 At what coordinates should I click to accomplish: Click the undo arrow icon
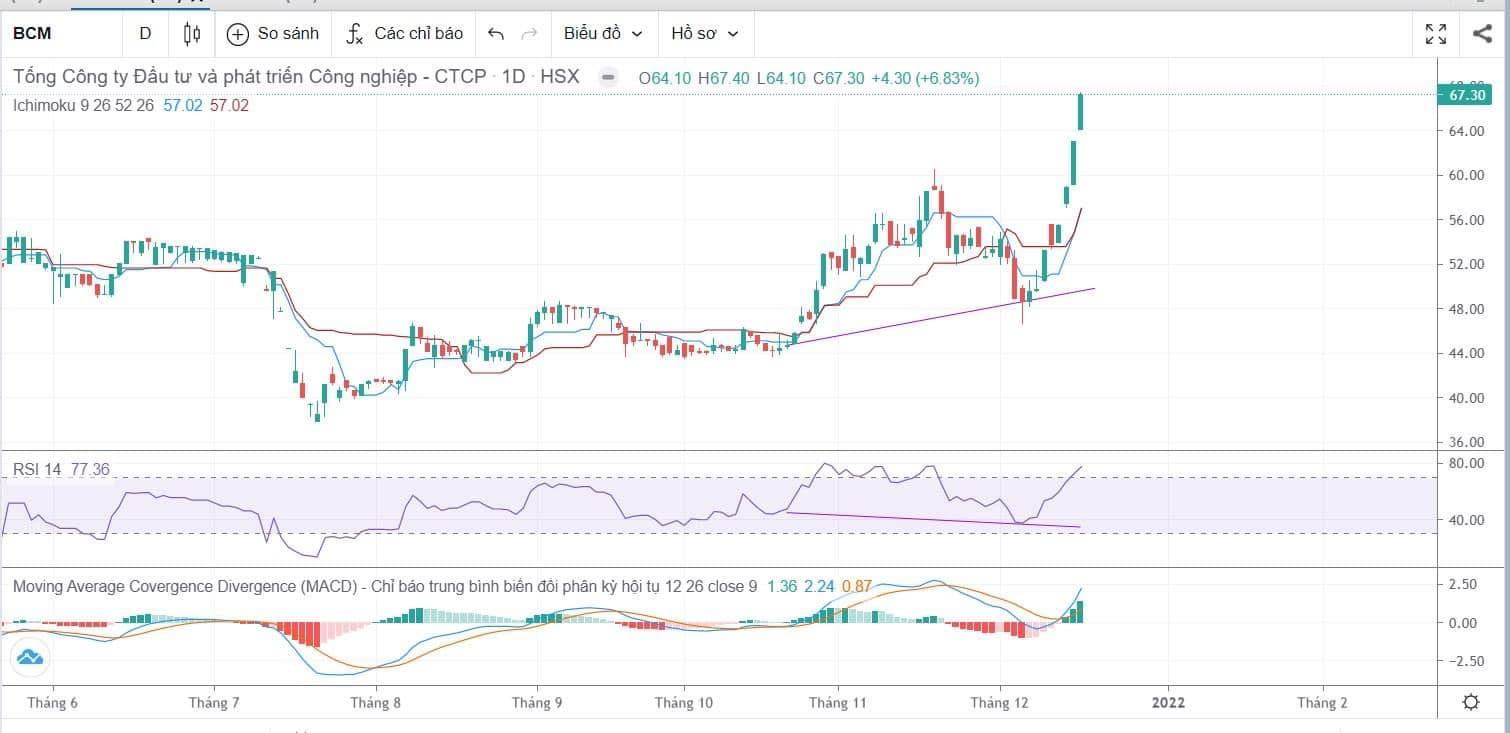pos(496,34)
